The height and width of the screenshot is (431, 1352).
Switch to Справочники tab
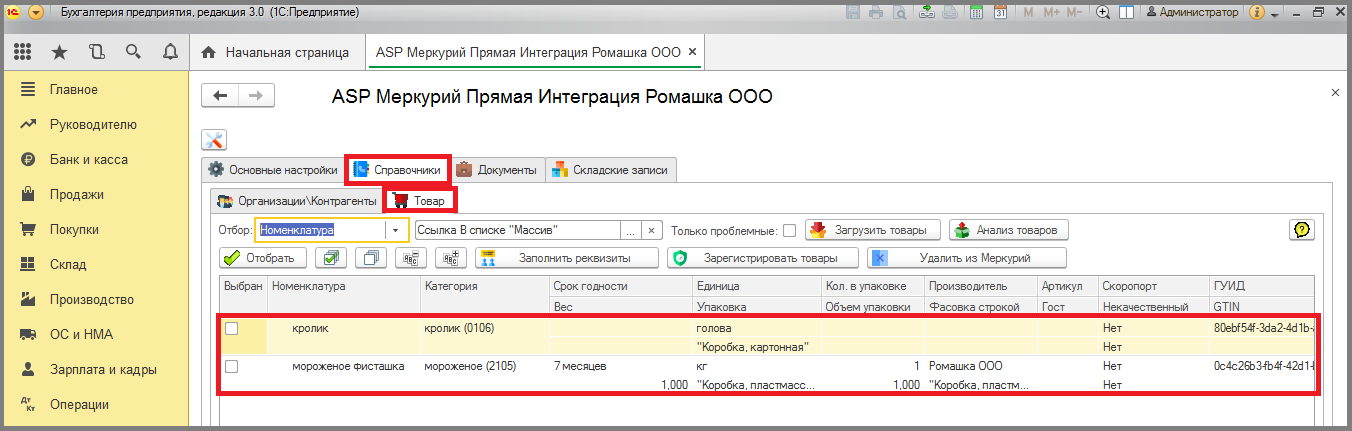coord(397,170)
